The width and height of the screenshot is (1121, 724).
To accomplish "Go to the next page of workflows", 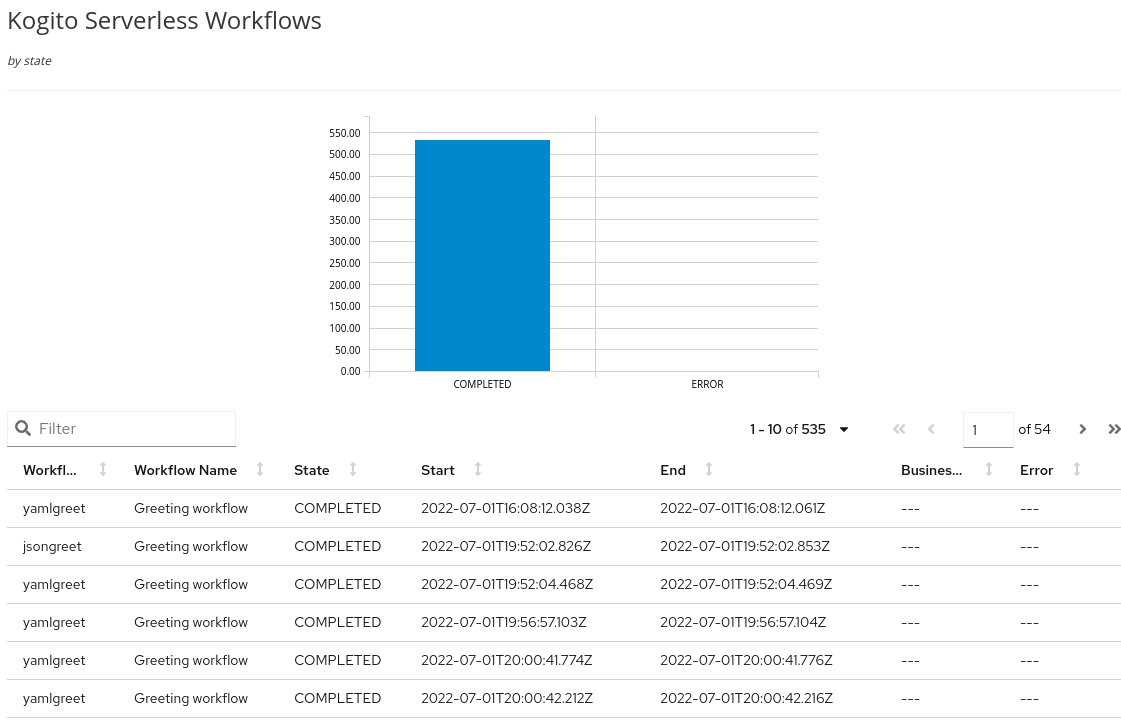I will [x=1082, y=428].
